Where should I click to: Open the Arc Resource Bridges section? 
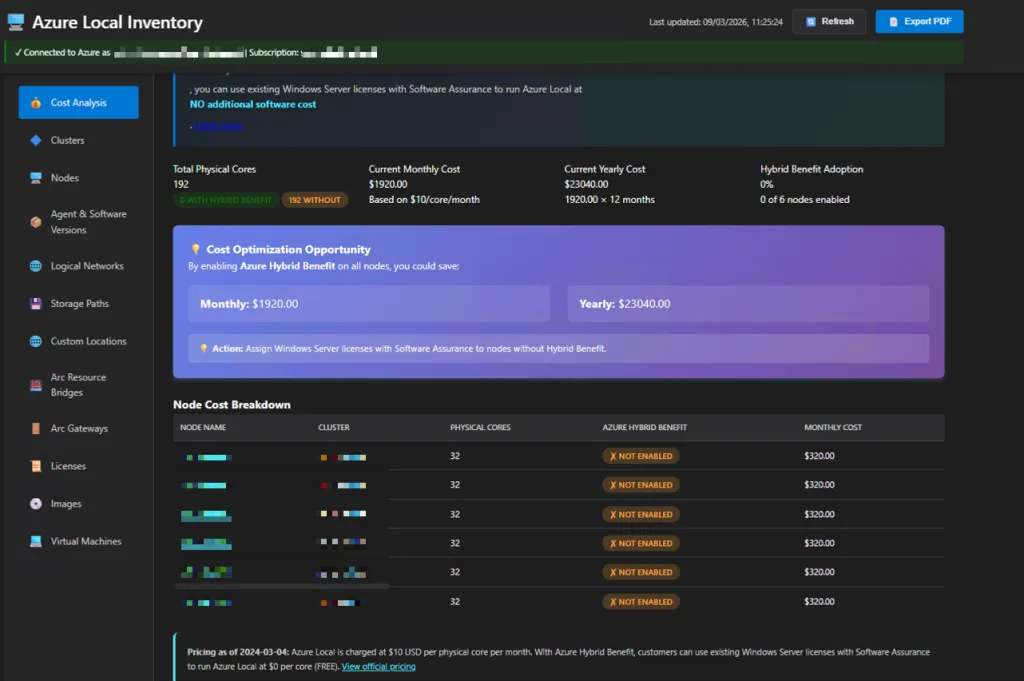pos(78,385)
